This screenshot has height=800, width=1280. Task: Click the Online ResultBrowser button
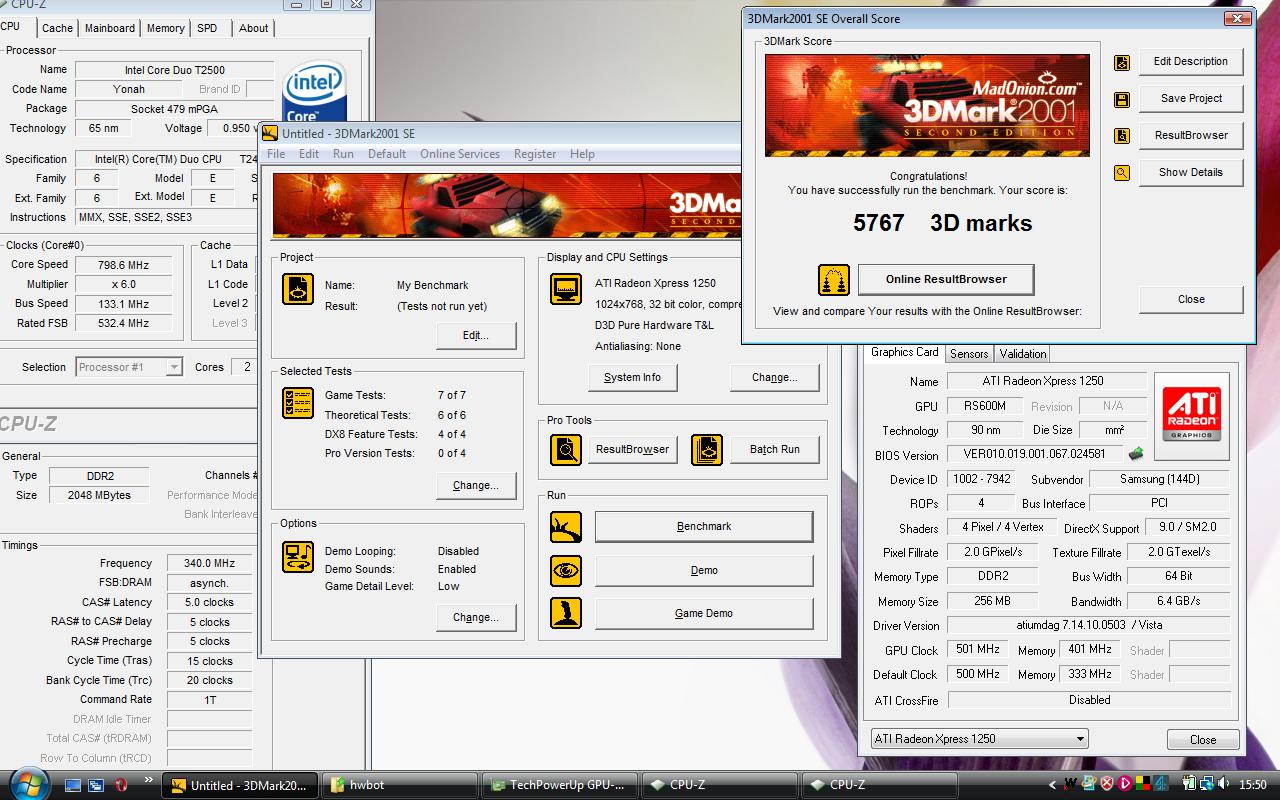pyautogui.click(x=946, y=279)
